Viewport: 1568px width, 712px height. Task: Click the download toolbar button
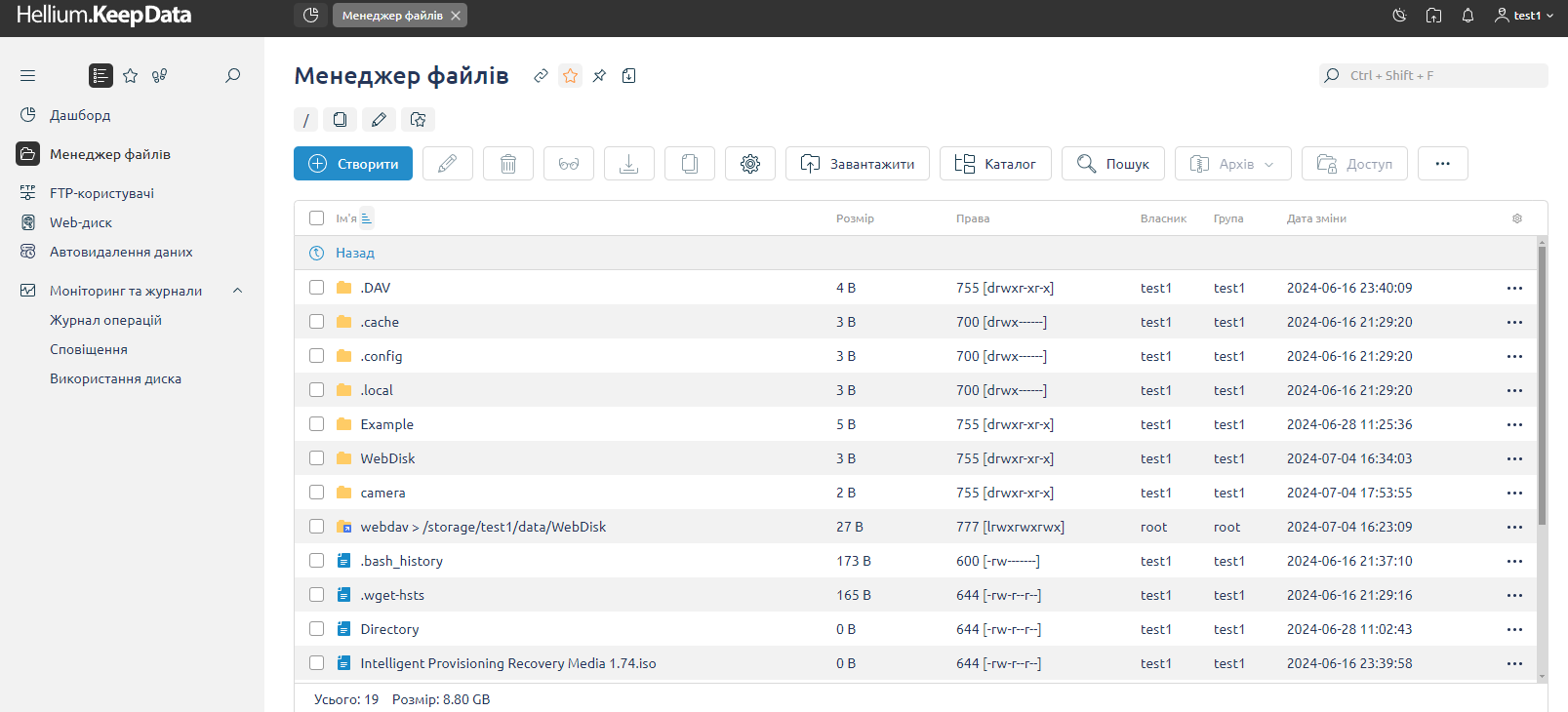pyautogui.click(x=629, y=164)
